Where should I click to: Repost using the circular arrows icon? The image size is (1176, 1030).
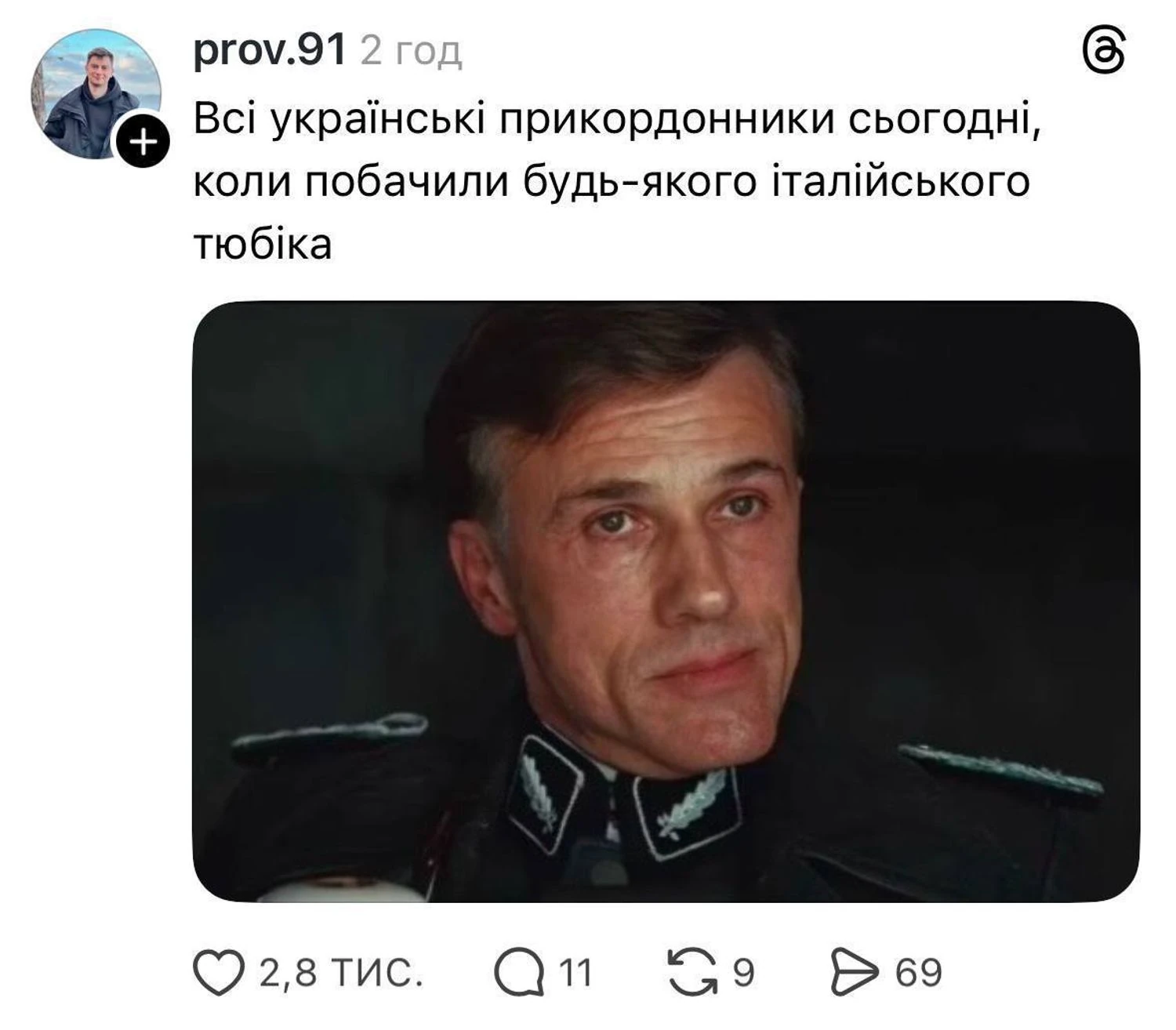point(691,973)
